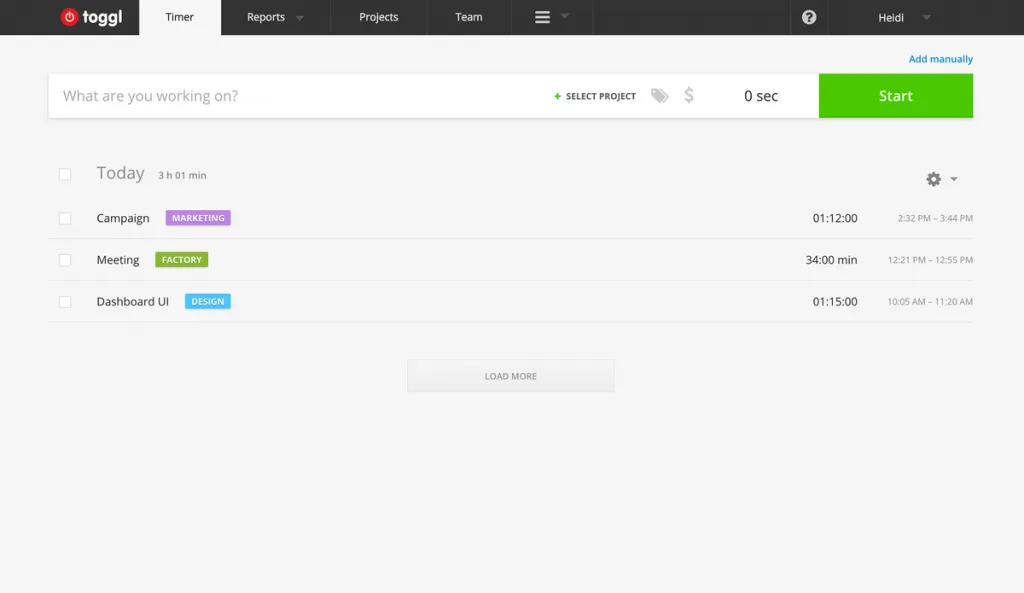Screen dimensions: 1024x593
Task: Click Select Project in the timer bar
Action: [x=595, y=96]
